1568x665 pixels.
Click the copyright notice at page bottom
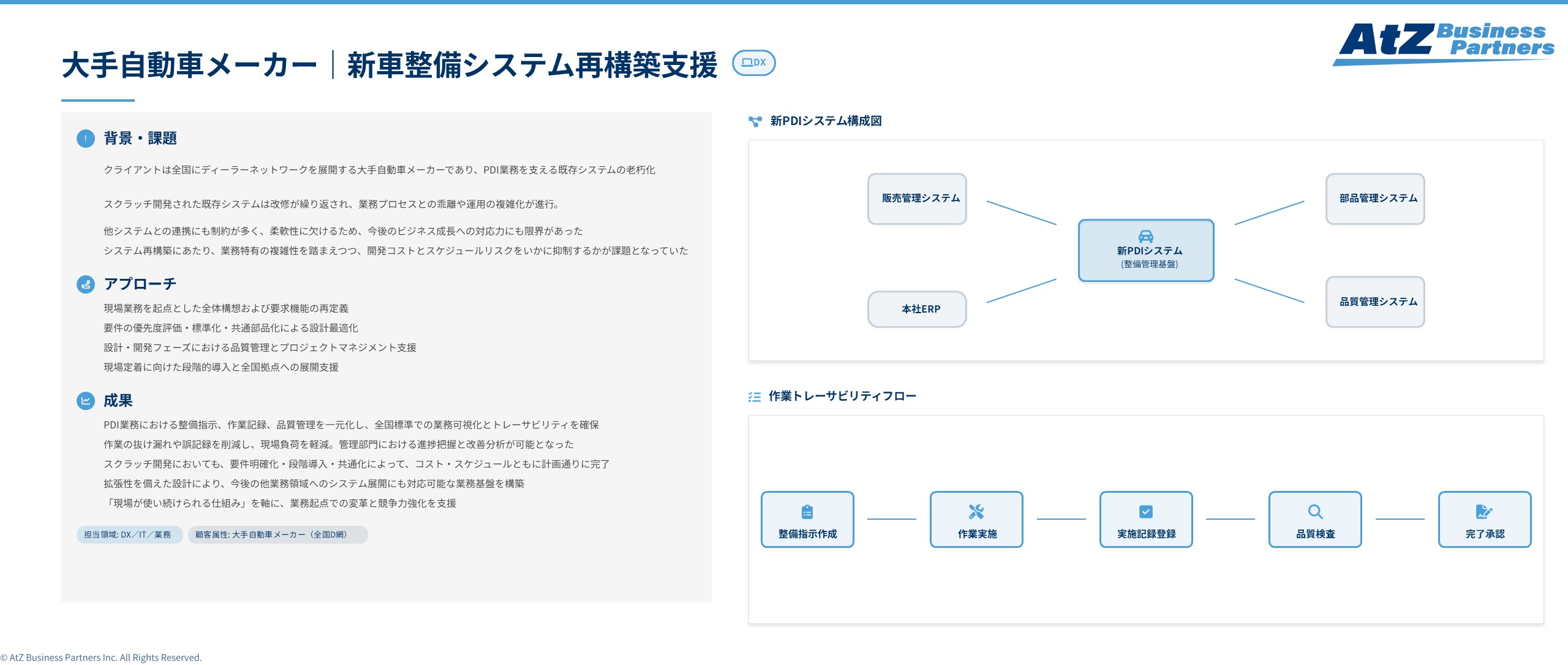[101, 657]
